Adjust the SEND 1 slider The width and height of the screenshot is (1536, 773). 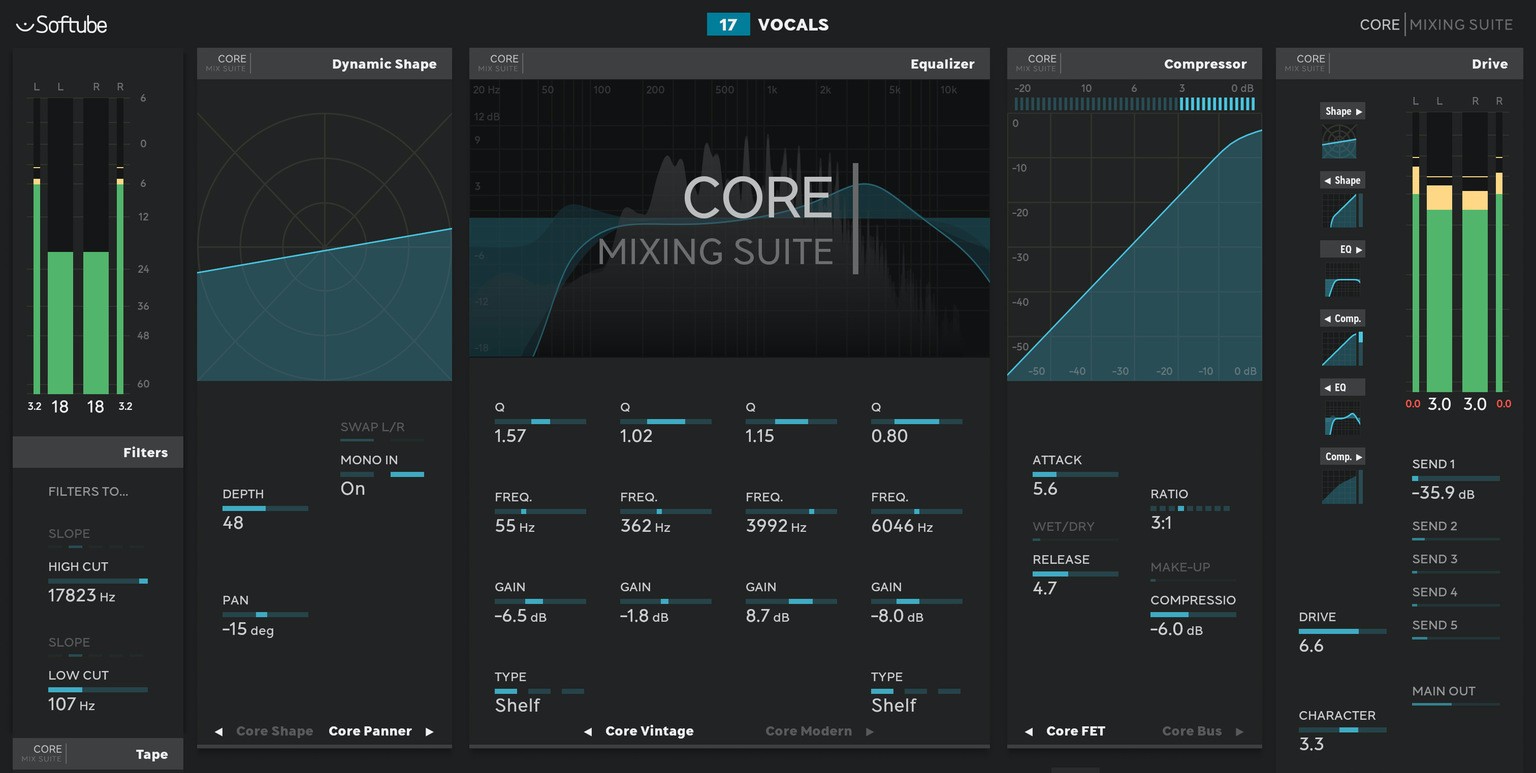click(1456, 479)
